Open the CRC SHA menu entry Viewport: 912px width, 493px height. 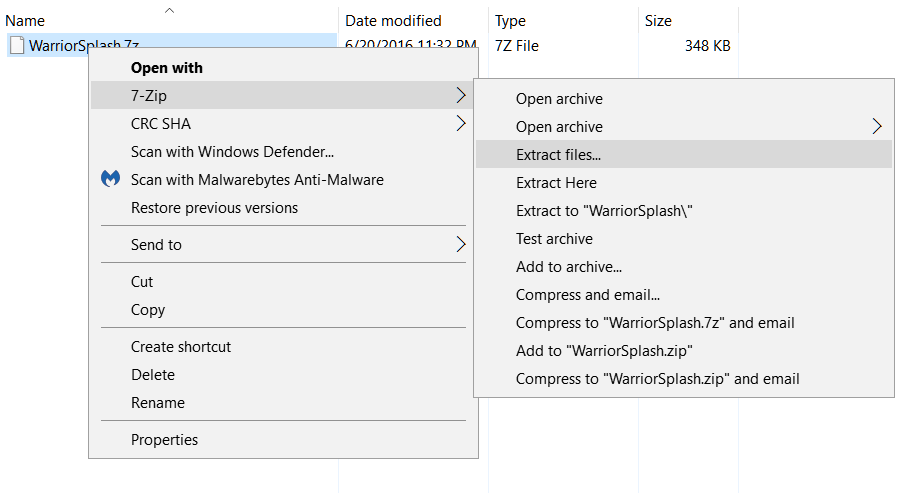click(x=282, y=123)
